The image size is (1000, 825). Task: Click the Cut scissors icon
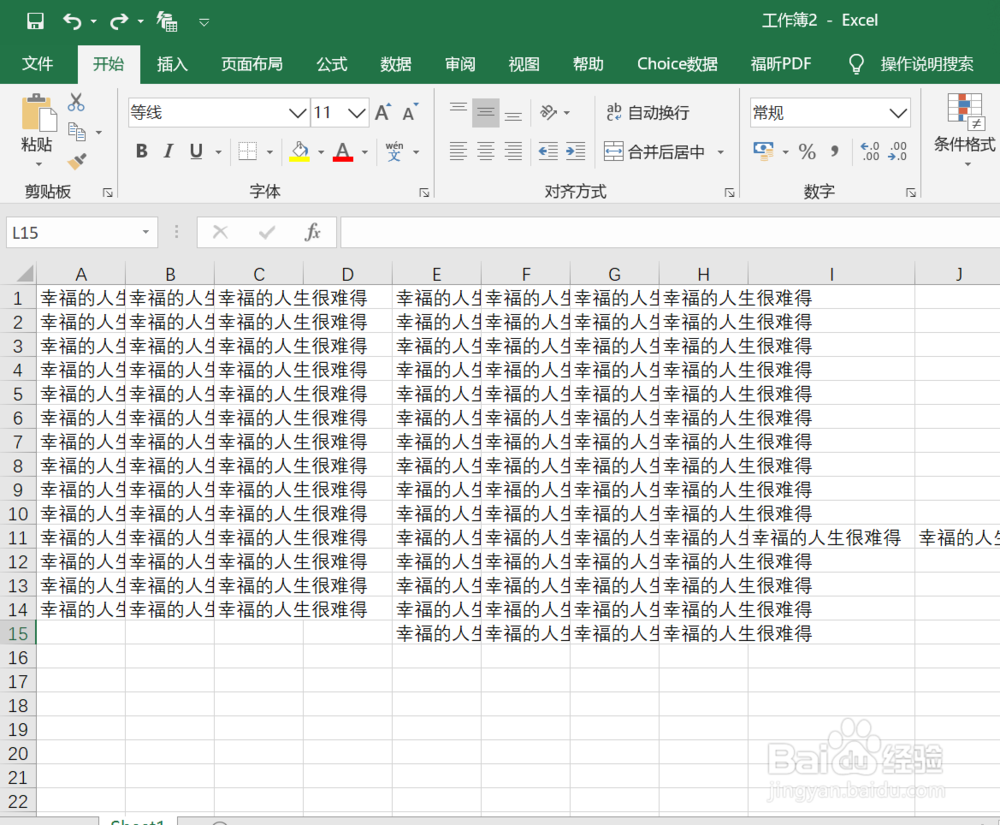tap(76, 102)
